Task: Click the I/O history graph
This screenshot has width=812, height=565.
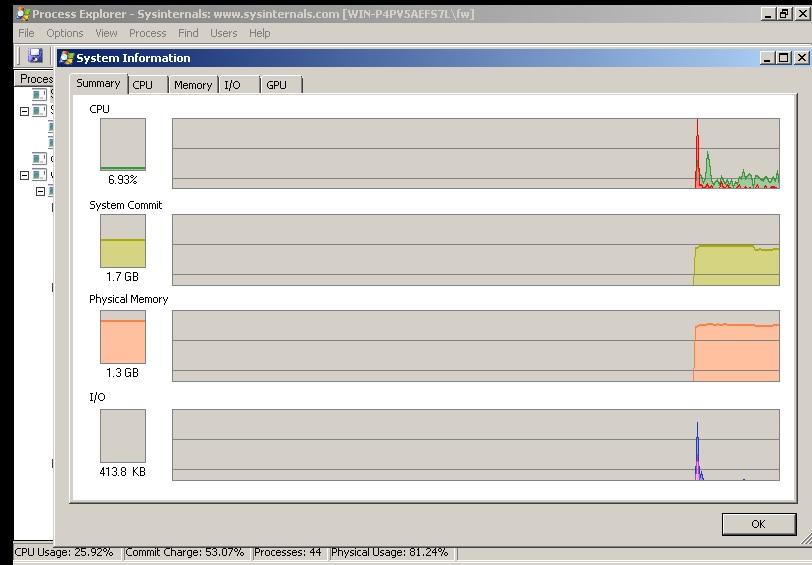Action: (476, 445)
